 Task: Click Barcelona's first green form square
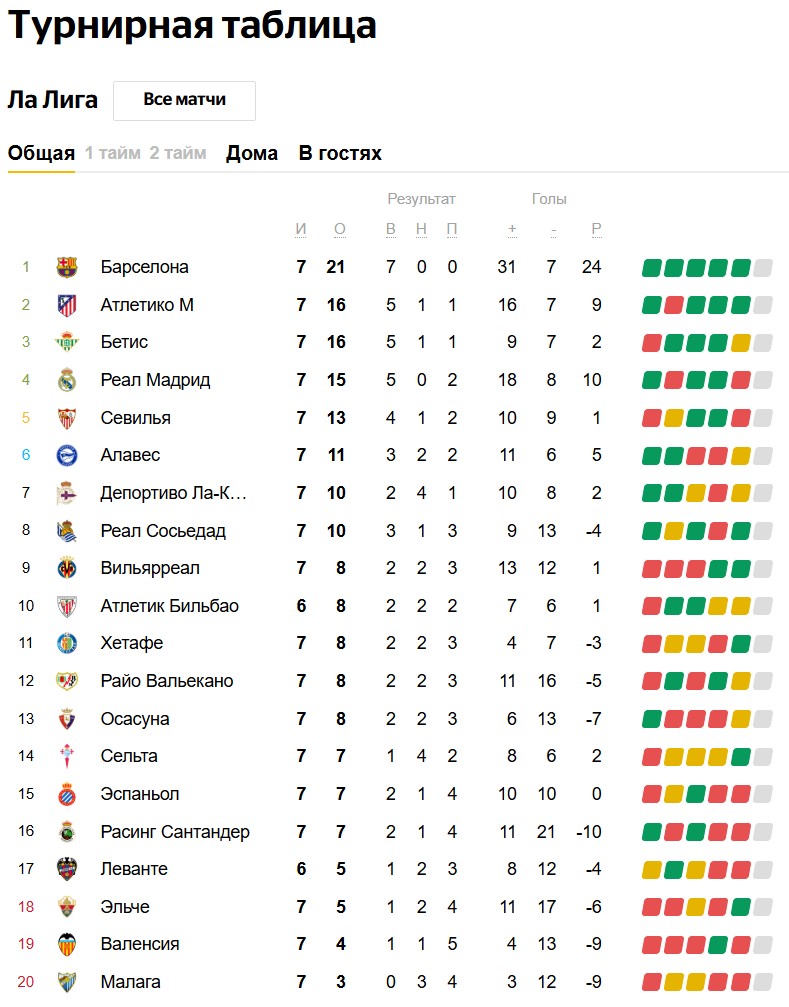[x=652, y=268]
